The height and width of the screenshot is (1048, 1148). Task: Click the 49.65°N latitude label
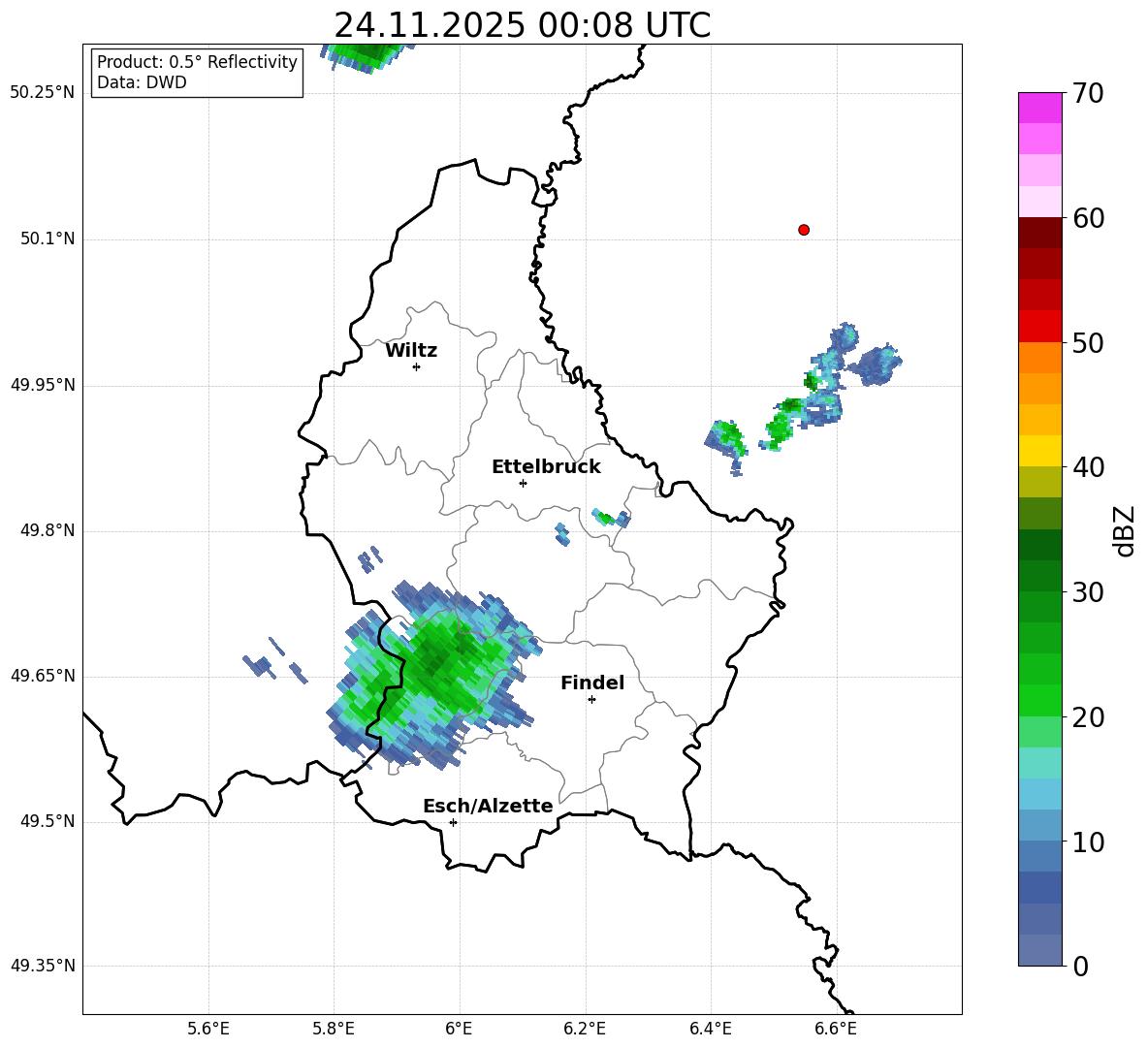coord(43,675)
